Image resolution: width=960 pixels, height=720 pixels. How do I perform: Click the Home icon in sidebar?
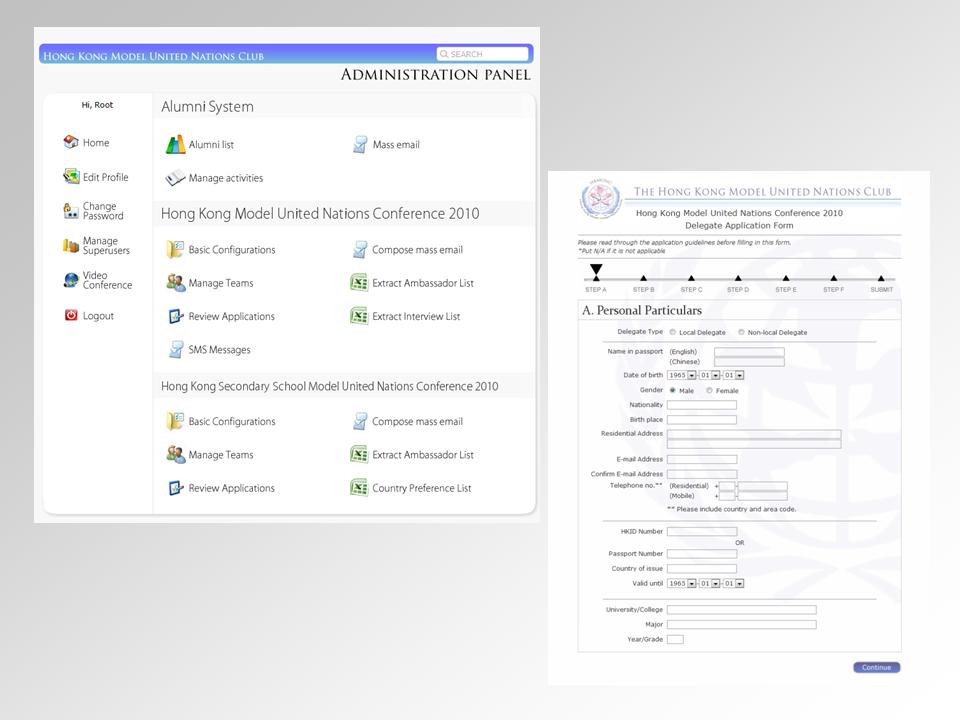point(71,143)
